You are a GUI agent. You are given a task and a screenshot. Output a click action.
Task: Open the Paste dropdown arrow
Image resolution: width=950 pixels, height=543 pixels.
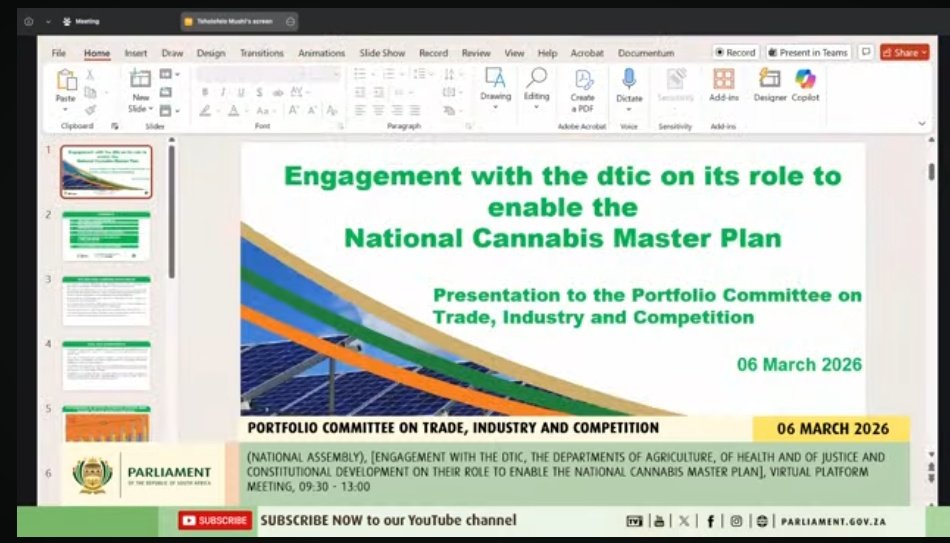[65, 110]
